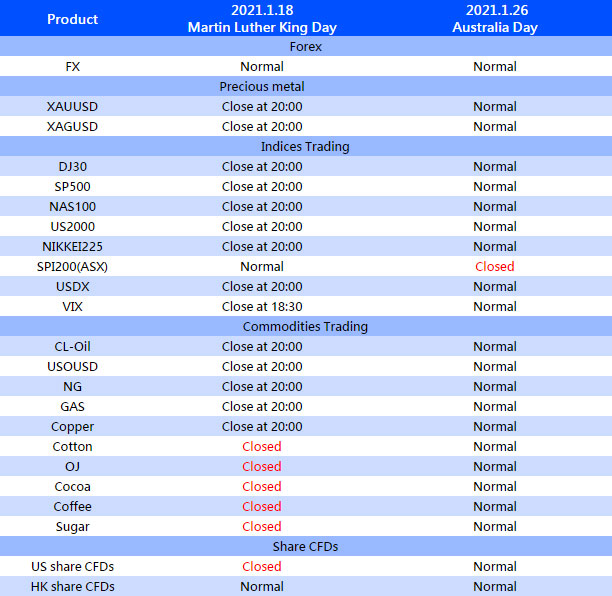Screen dimensions: 612x596
Task: Click the red Closed cell for SPI200(ASX)
Action: (494, 266)
